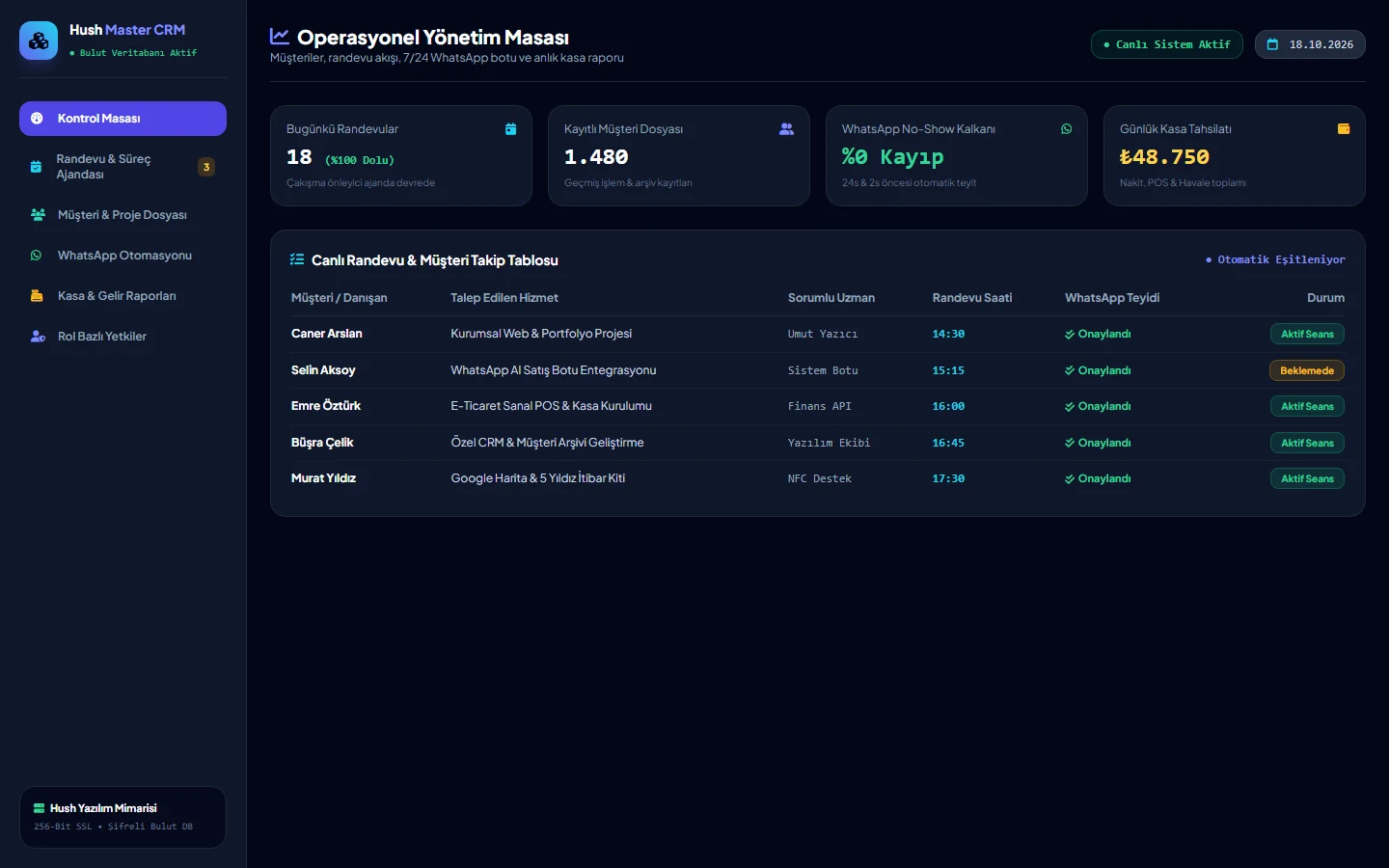
Task: Click wallet icon on Günlük Kasa Tahsilatı card
Action: (x=1344, y=129)
